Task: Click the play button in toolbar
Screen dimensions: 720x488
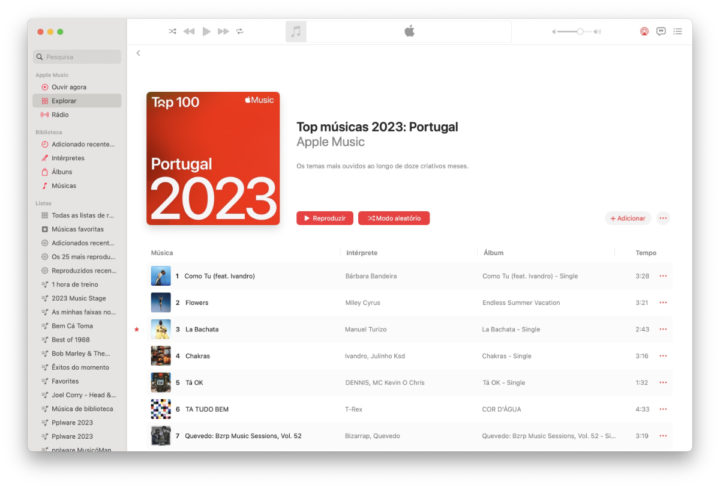Action: click(x=206, y=31)
